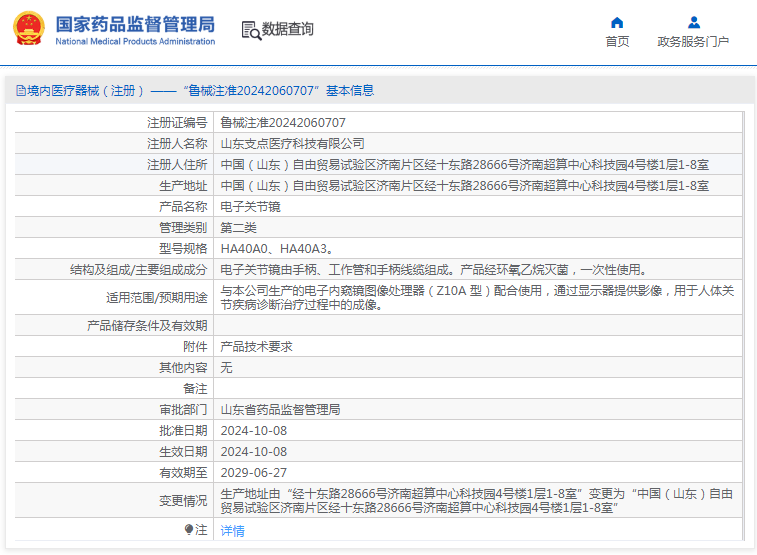Click National Medical Products Administration text
The image size is (757, 555).
[135, 42]
